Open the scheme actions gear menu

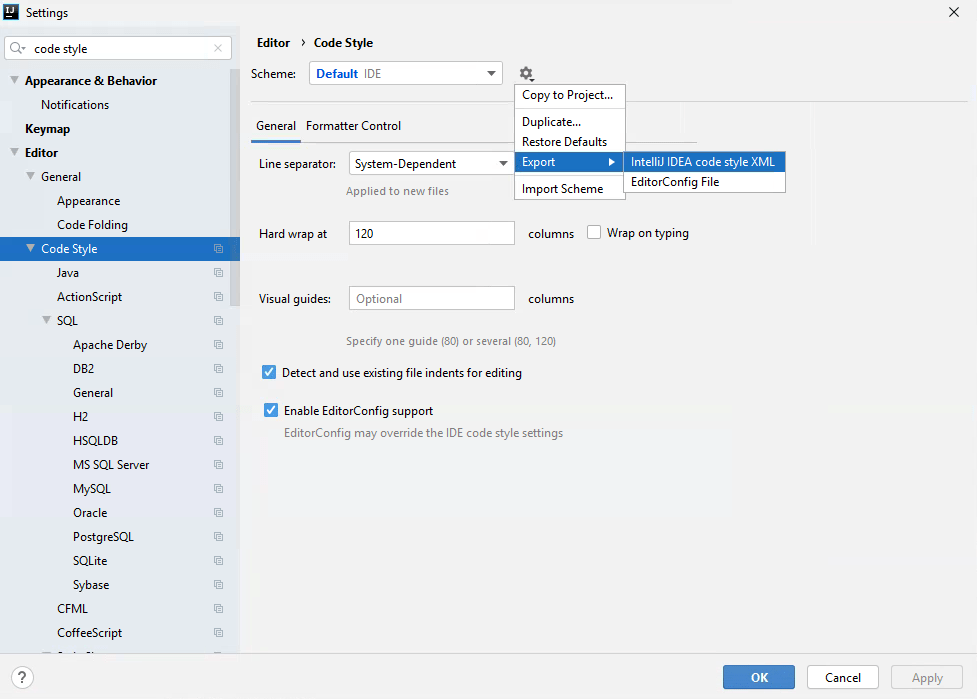coord(526,73)
